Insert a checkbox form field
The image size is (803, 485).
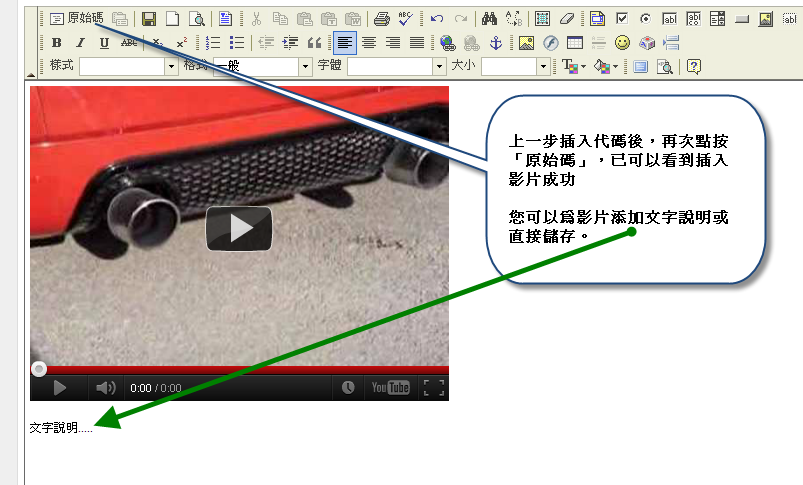coord(622,18)
